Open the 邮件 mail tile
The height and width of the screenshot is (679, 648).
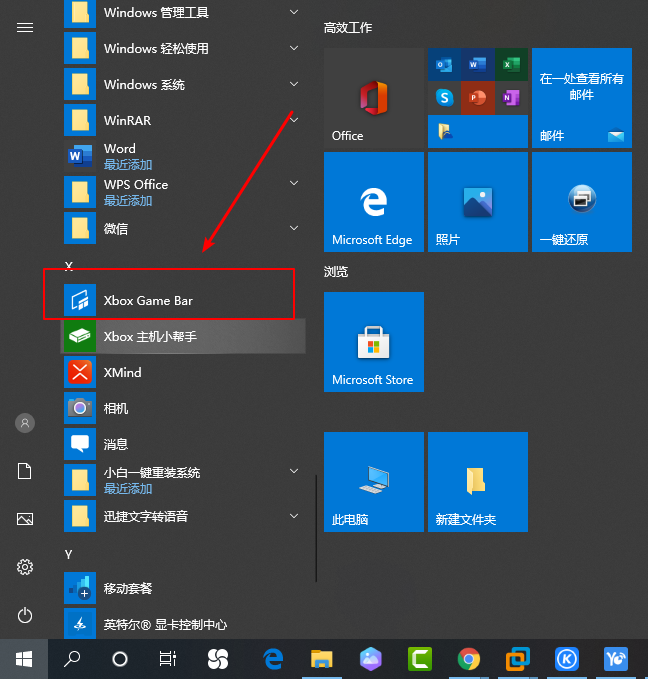[x=582, y=98]
